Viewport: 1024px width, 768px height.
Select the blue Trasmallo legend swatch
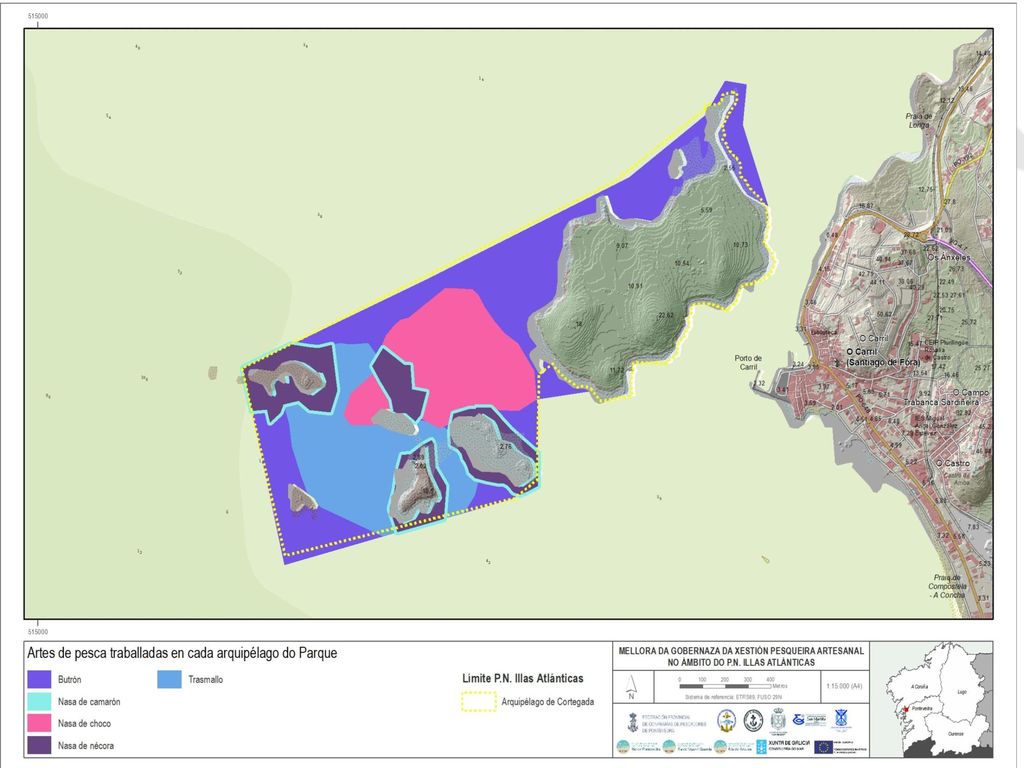click(x=169, y=679)
